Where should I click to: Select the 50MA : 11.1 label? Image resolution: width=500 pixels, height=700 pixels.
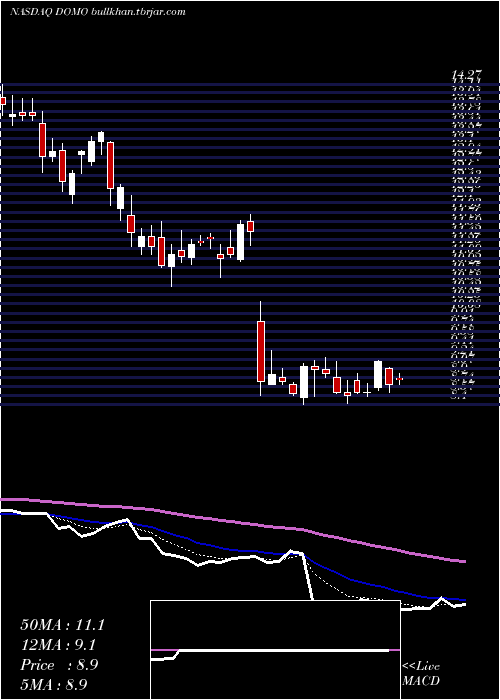point(62,625)
